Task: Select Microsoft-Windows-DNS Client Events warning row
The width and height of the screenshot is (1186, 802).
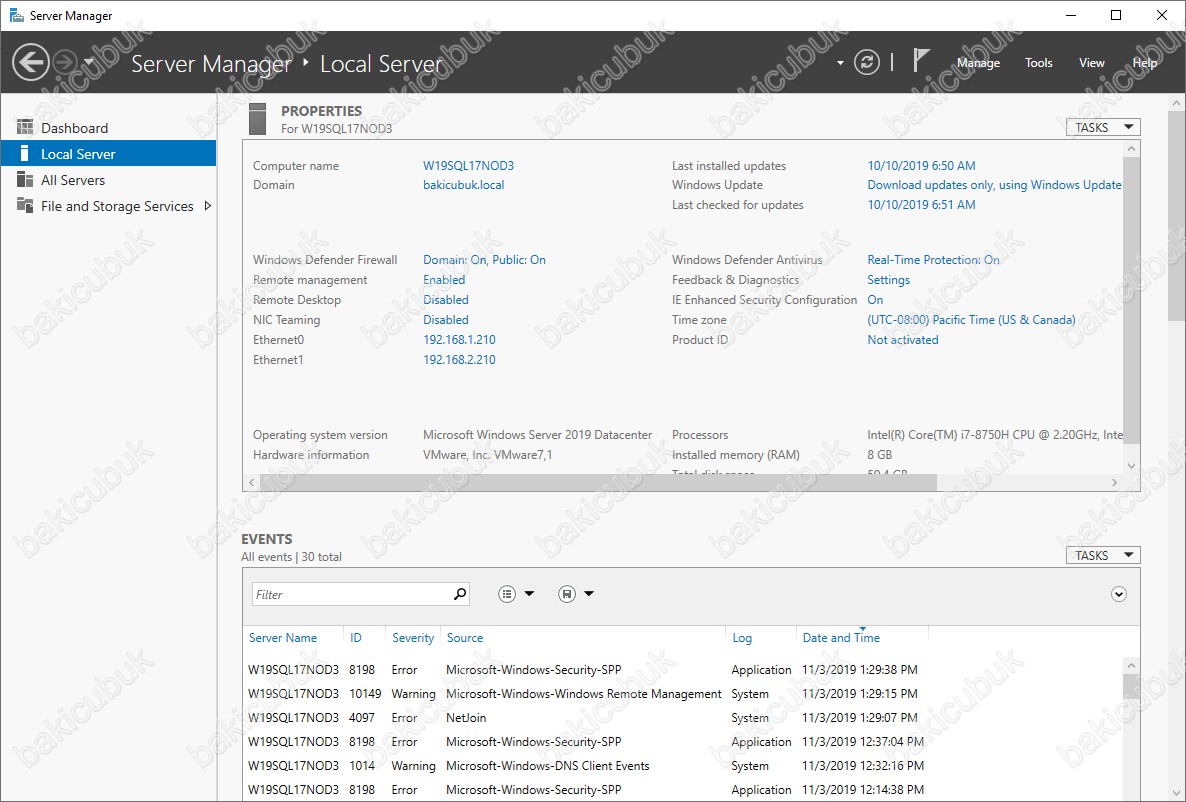Action: point(681,766)
